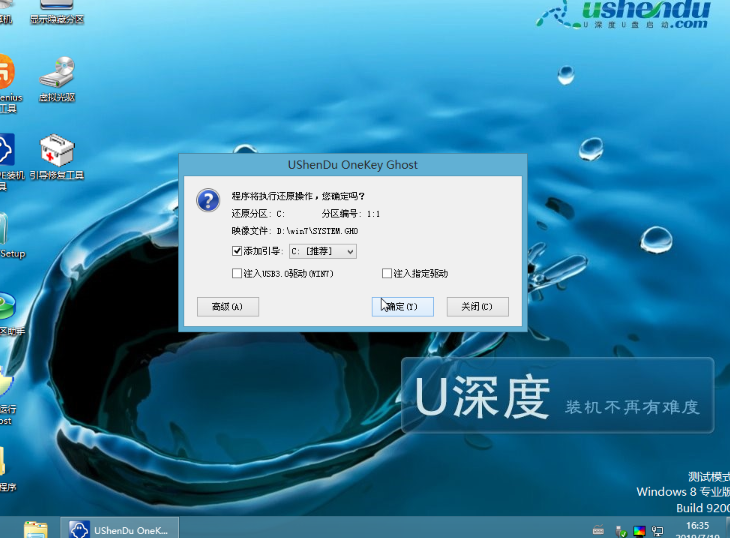Viewport: 730px width, 538px height.
Task: Open file explorer folder in taskbar
Action: coord(36,530)
